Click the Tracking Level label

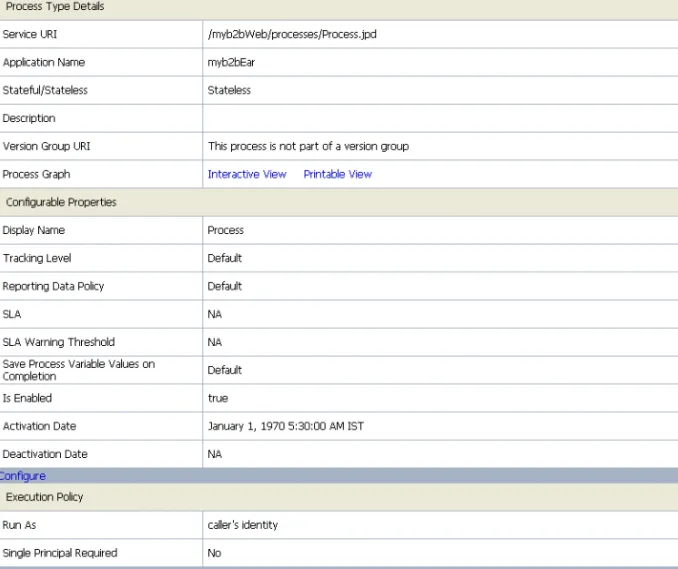tap(37, 258)
